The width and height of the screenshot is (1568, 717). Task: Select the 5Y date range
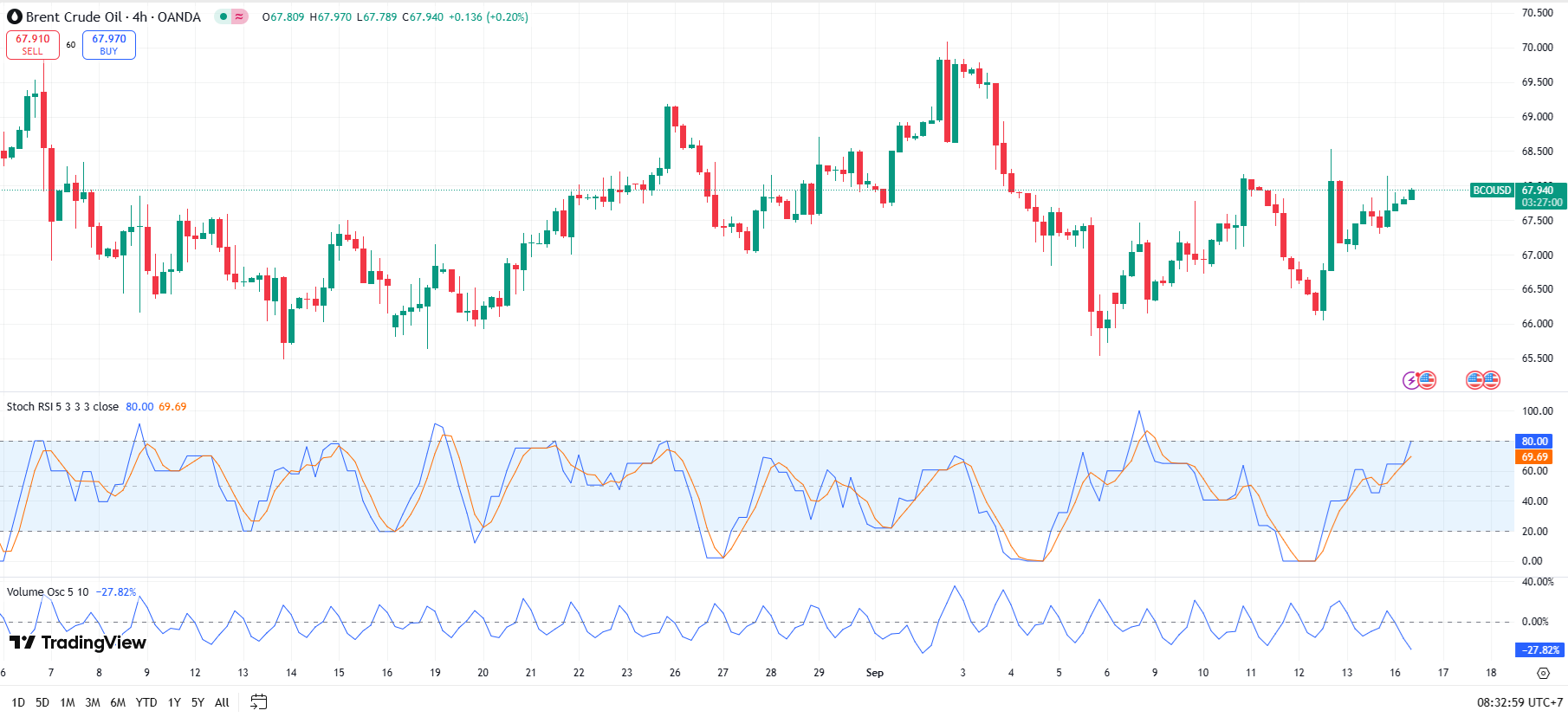(198, 702)
